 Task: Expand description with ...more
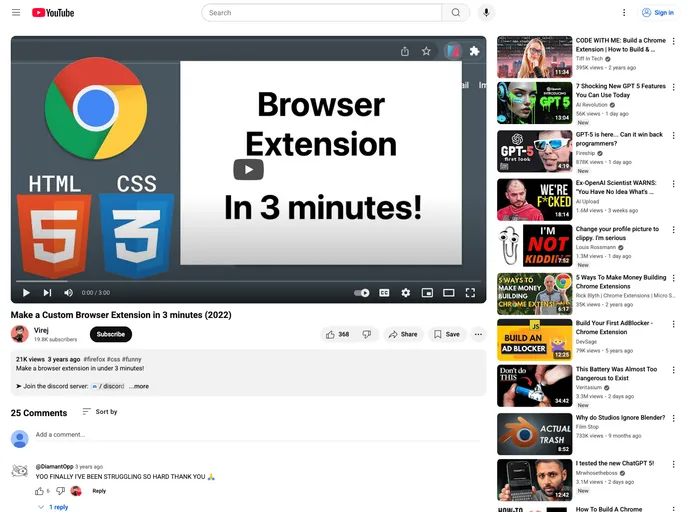[139, 386]
